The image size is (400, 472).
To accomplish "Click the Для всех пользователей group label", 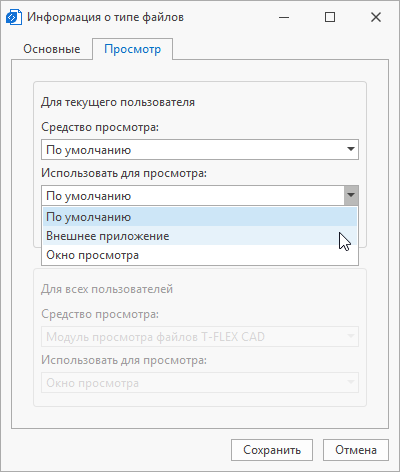I will [x=107, y=289].
